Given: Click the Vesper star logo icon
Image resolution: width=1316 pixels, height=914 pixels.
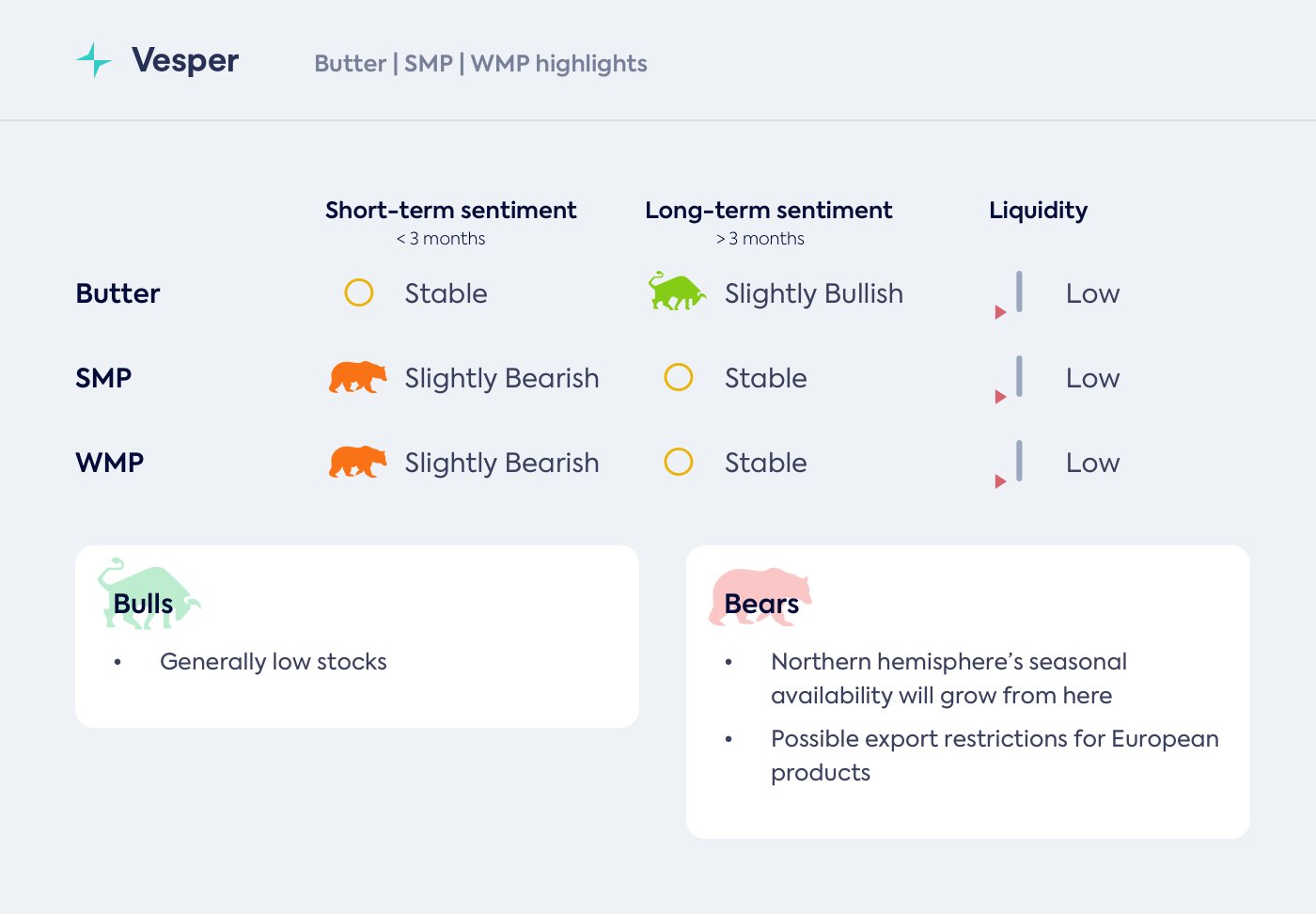Looking at the screenshot, I should point(94,60).
